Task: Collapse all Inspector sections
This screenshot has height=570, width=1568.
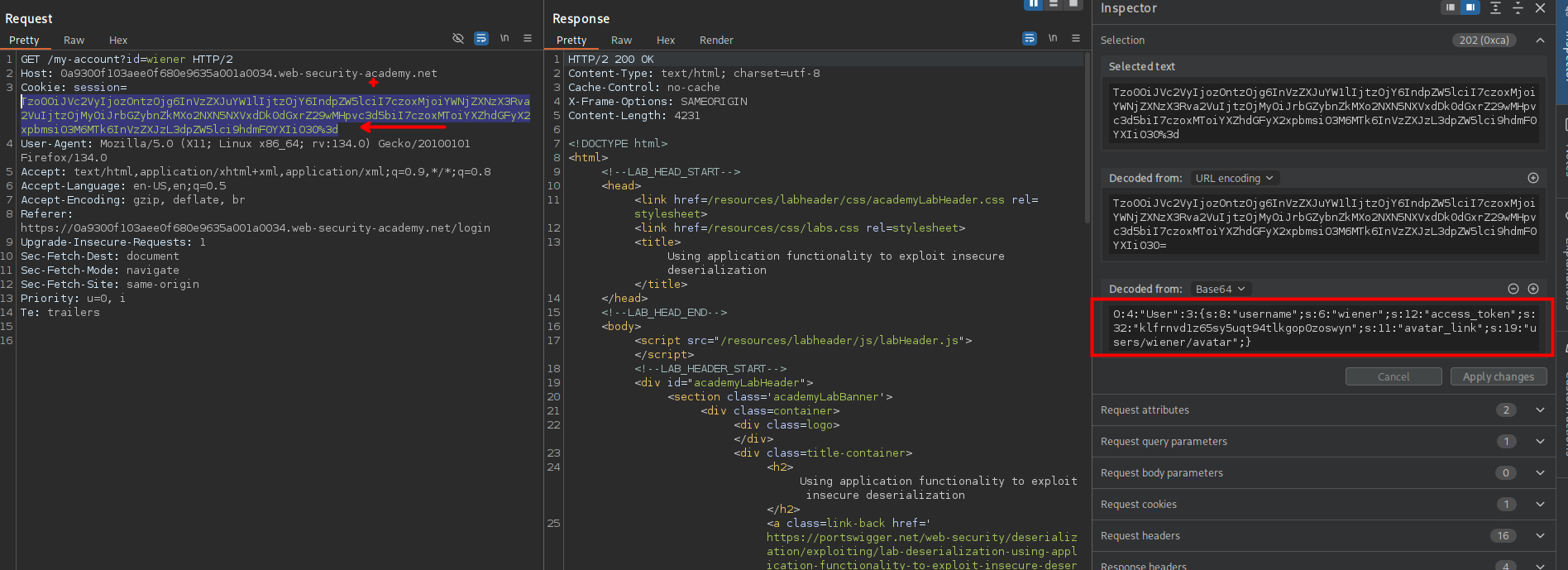Action: pyautogui.click(x=1518, y=7)
